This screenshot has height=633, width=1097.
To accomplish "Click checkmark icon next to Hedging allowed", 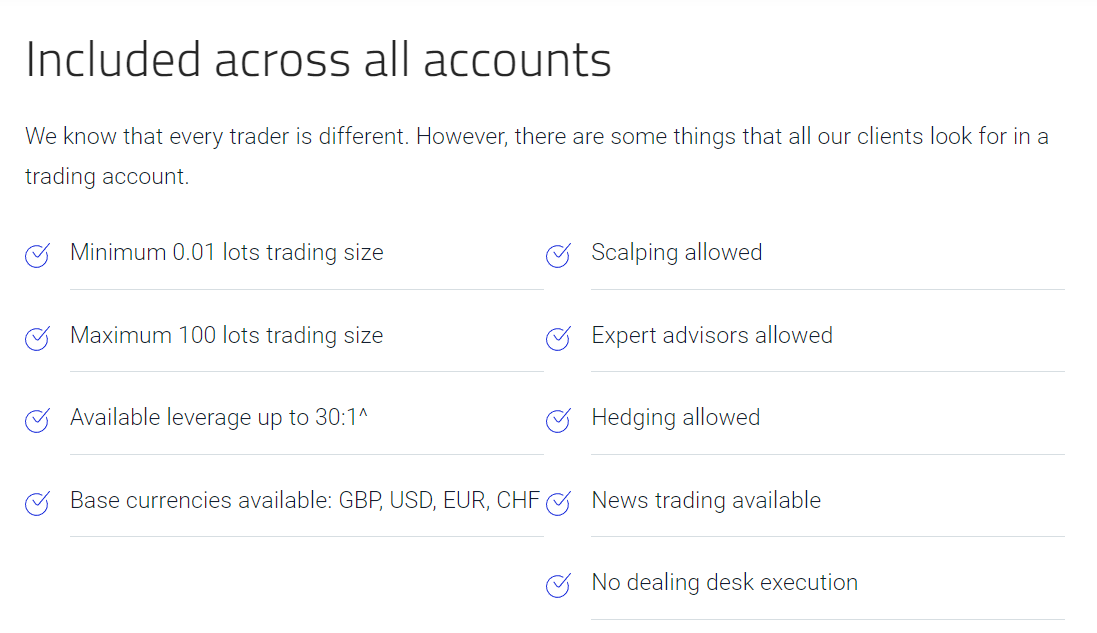I will [558, 420].
